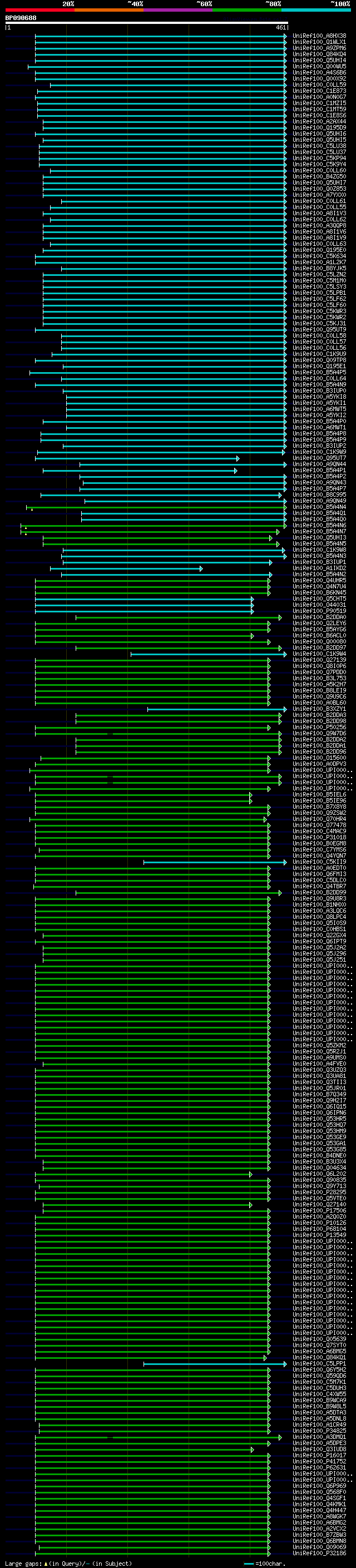
Task: Select the UniRef100_Q5UHI3 label
Action: coord(319,538)
